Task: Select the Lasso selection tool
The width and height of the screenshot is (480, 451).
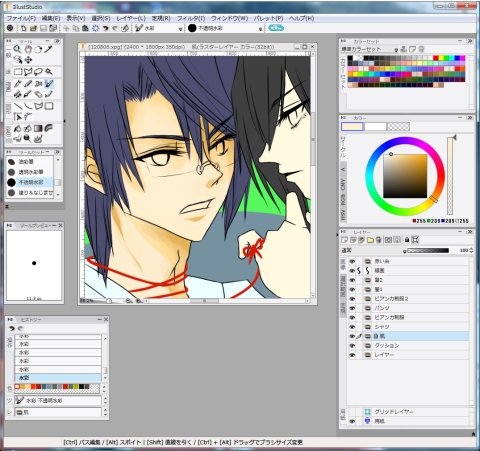Action: tap(38, 72)
